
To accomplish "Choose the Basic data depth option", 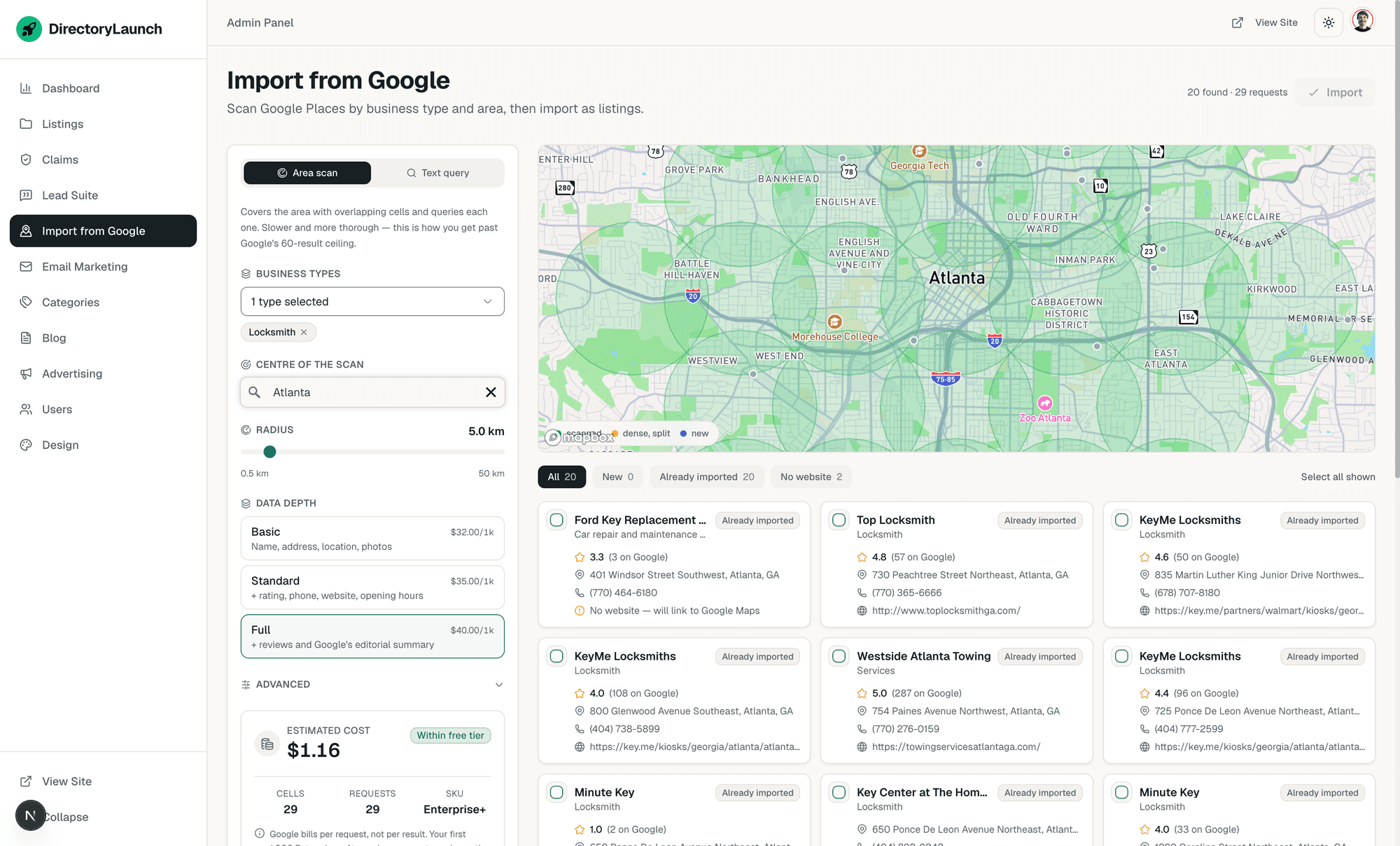I will (372, 539).
